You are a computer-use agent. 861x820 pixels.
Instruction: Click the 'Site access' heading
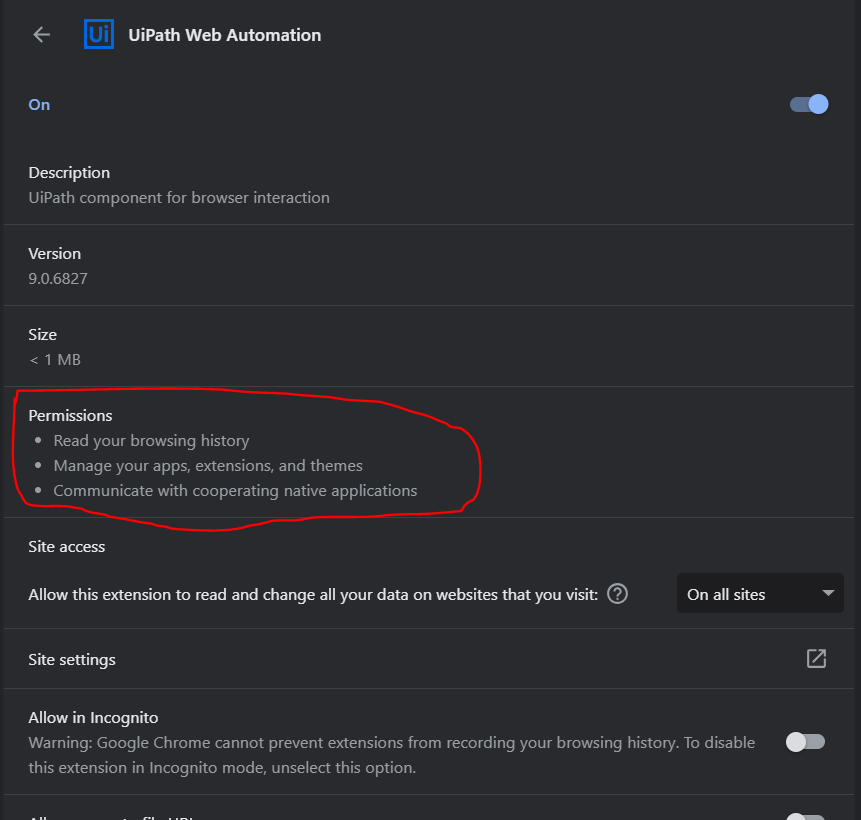(x=66, y=546)
